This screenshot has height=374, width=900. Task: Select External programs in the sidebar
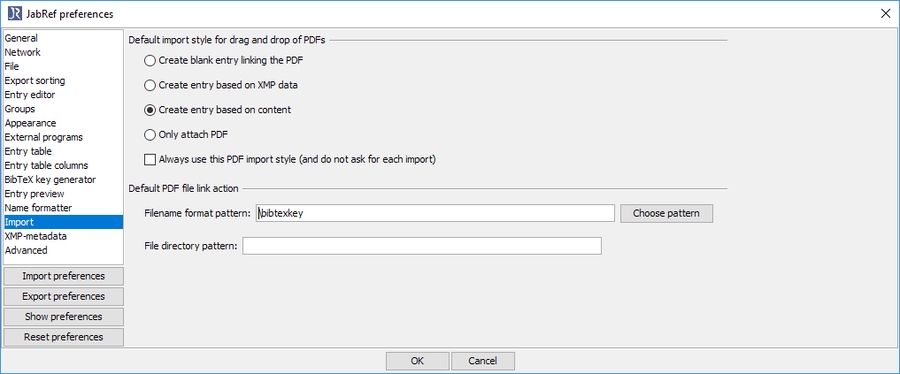pos(63,137)
